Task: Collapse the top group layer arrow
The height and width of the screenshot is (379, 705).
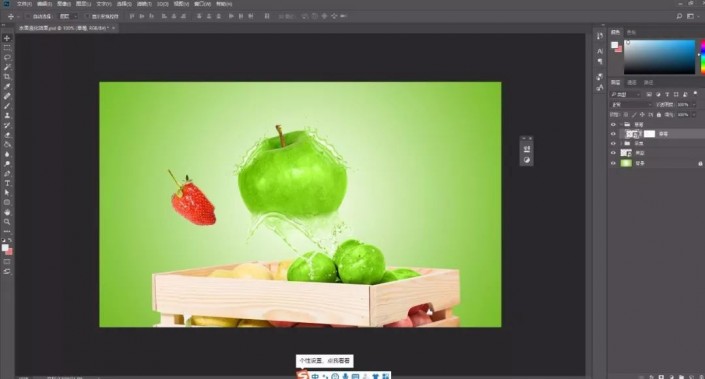Action: point(621,125)
